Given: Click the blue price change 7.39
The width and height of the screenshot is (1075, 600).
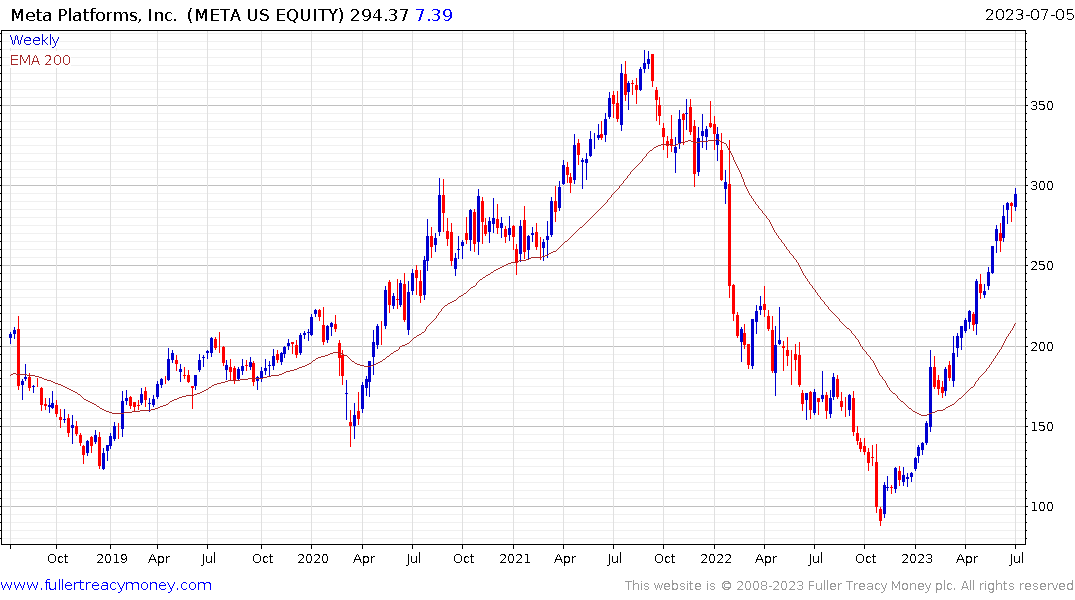Looking at the screenshot, I should pyautogui.click(x=434, y=15).
